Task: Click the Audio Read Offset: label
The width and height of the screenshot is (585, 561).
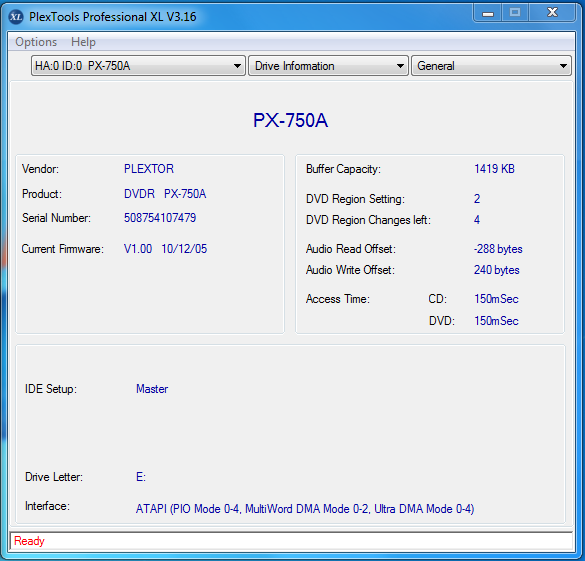Action: [x=351, y=249]
